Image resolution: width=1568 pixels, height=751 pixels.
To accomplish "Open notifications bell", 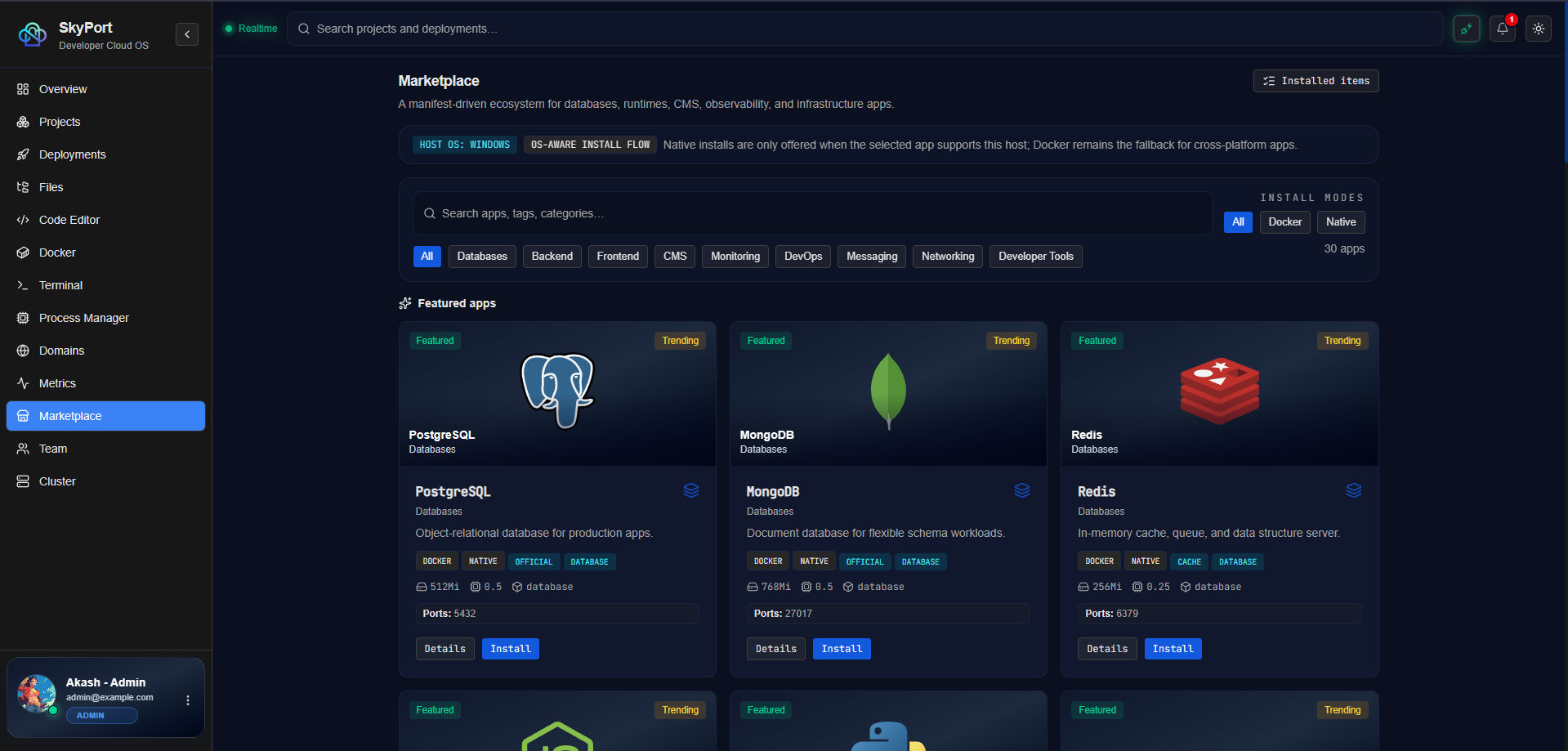I will [1503, 29].
